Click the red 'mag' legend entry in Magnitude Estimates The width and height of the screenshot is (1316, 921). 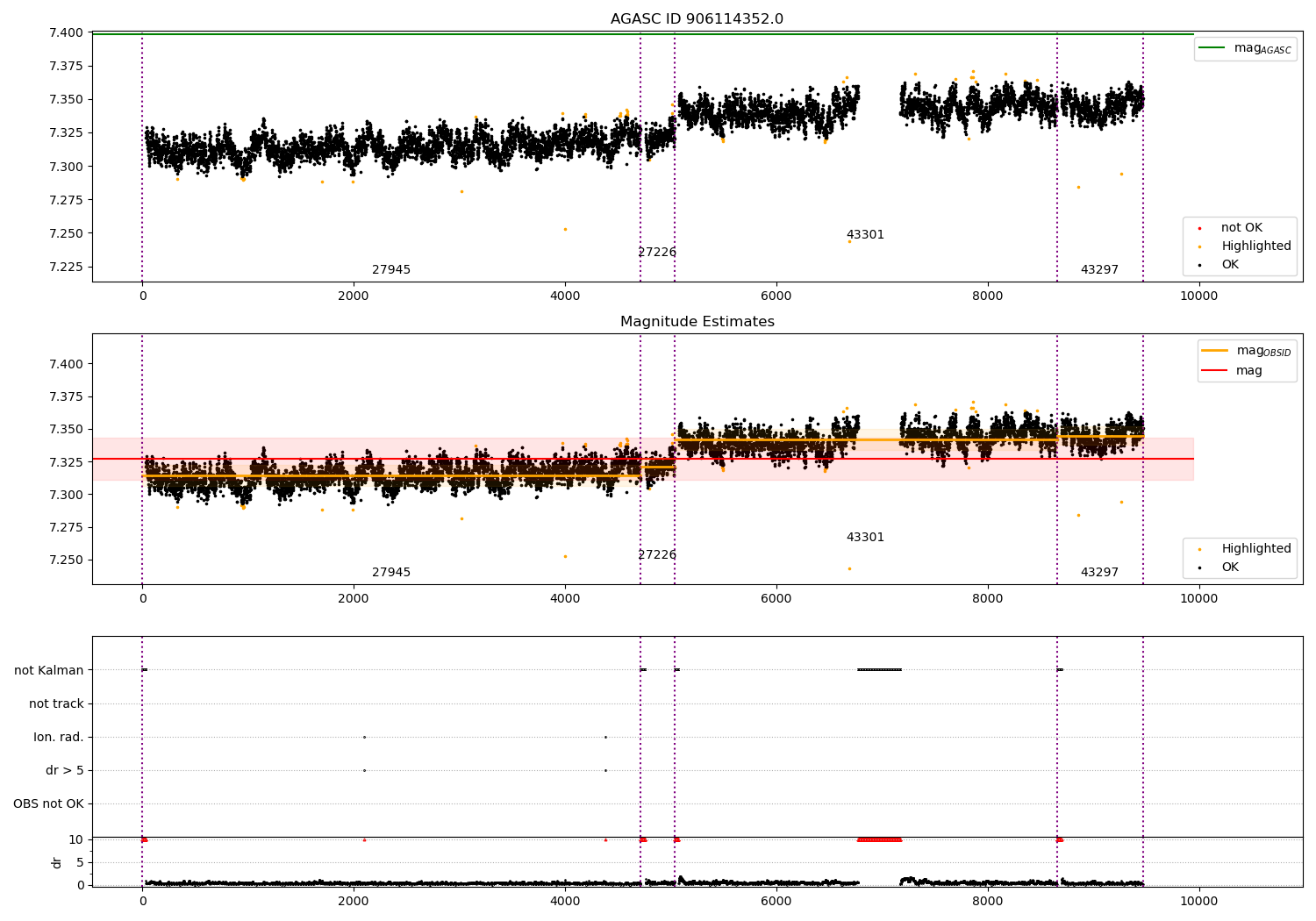click(1248, 370)
